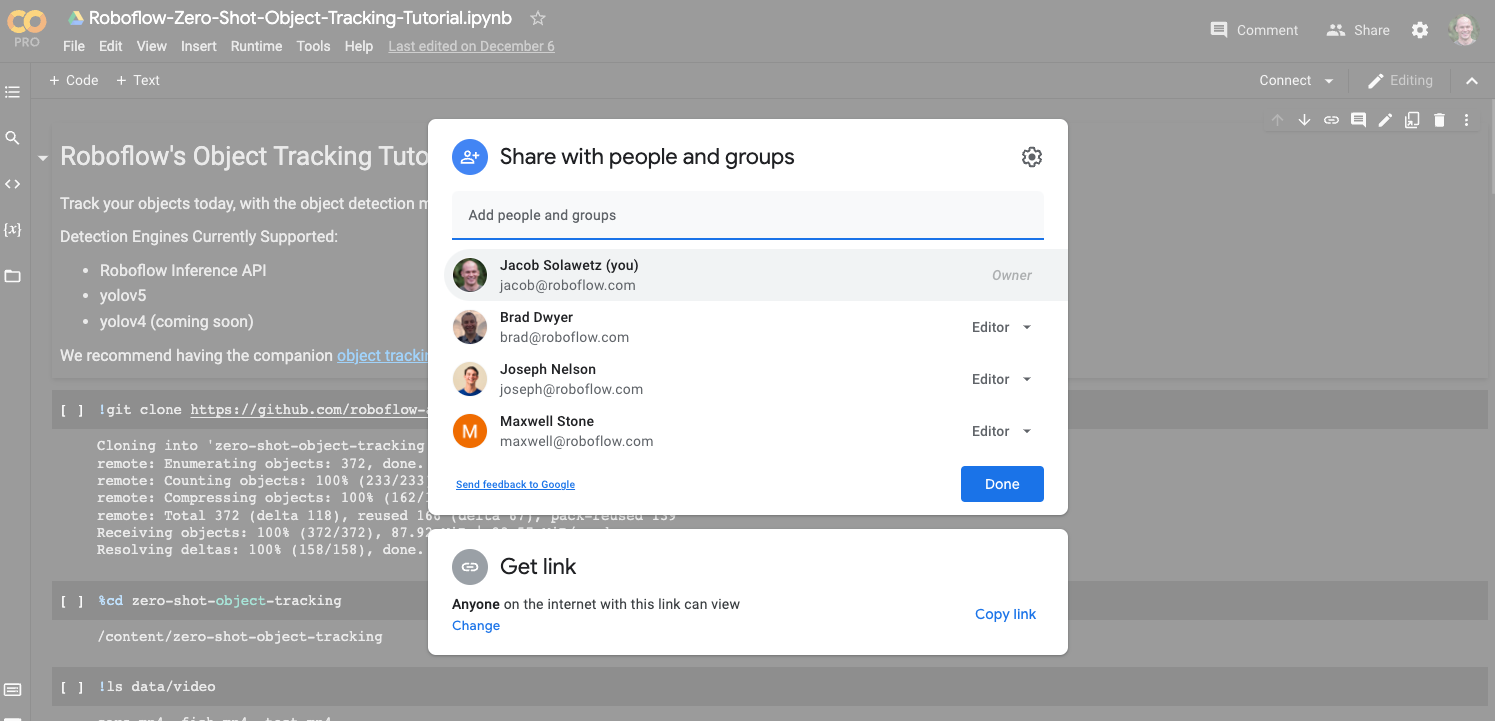Open the Editing mode dropdown
The height and width of the screenshot is (721, 1495).
tap(1400, 81)
